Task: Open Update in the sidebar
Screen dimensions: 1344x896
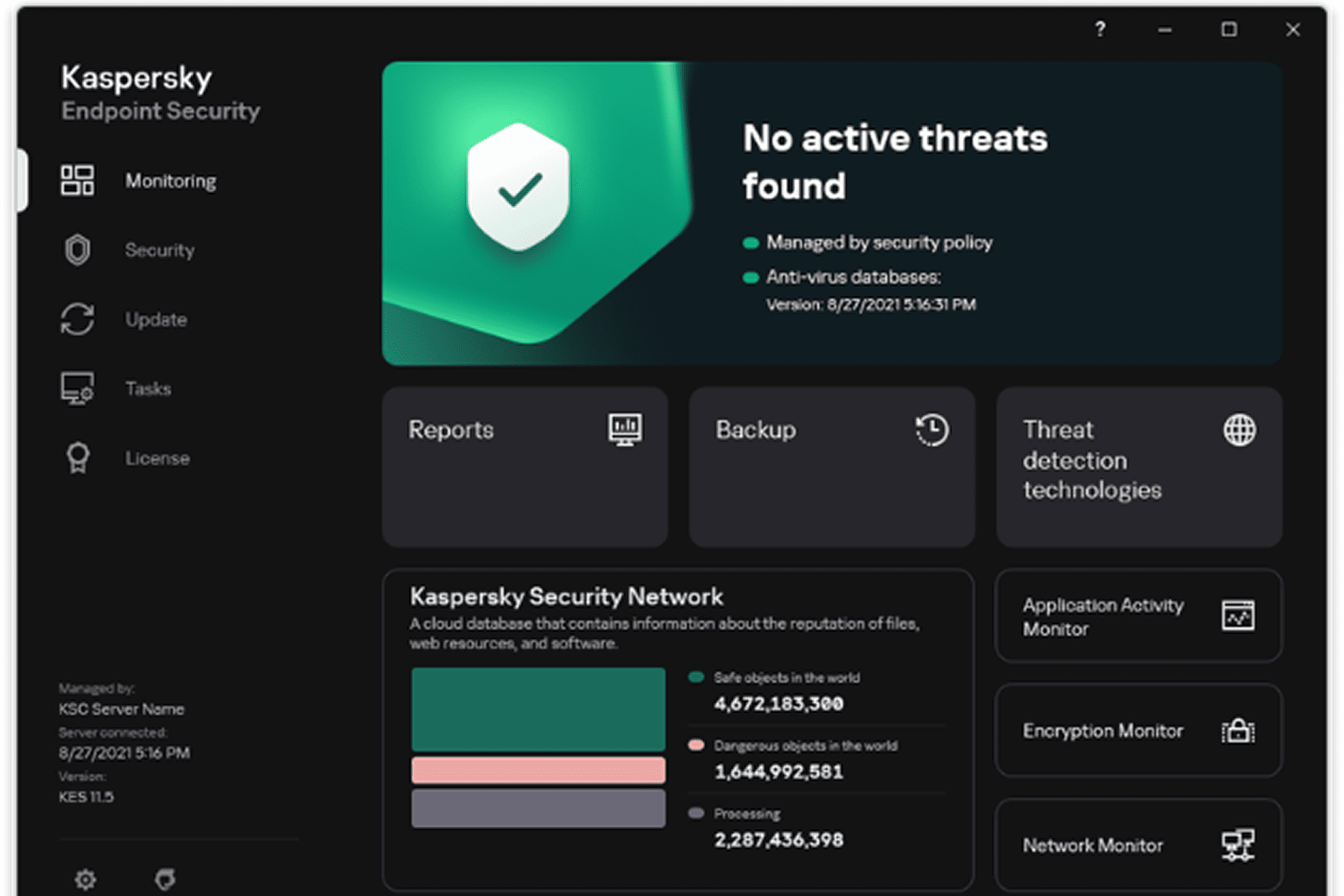Action: [157, 319]
